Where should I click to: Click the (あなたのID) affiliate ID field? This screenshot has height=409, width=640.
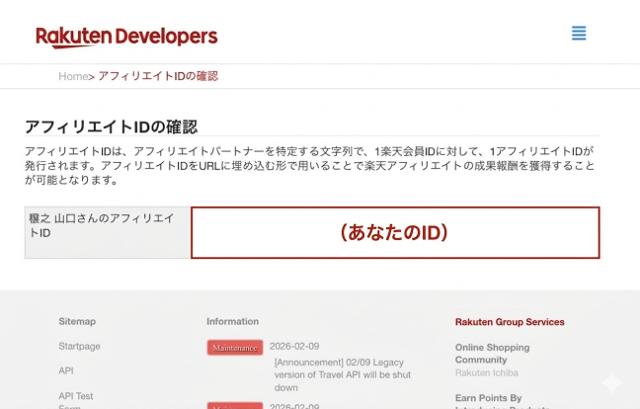(x=395, y=233)
